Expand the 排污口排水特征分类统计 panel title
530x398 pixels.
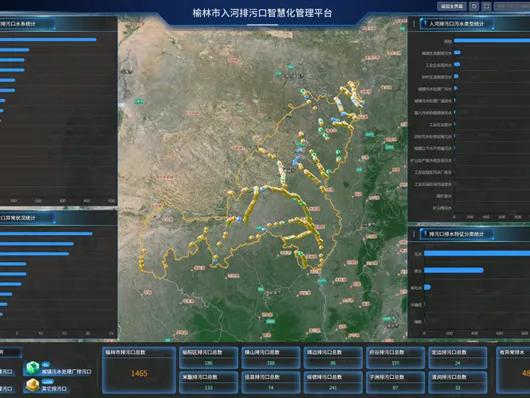click(x=456, y=234)
